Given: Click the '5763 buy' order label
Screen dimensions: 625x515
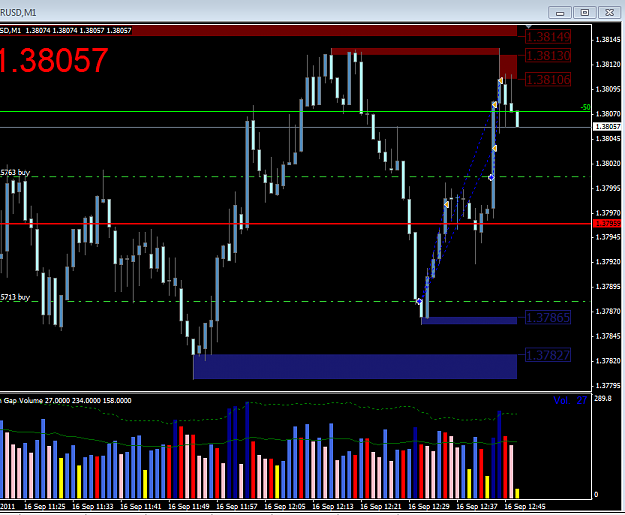Looking at the screenshot, I should 15,172.
